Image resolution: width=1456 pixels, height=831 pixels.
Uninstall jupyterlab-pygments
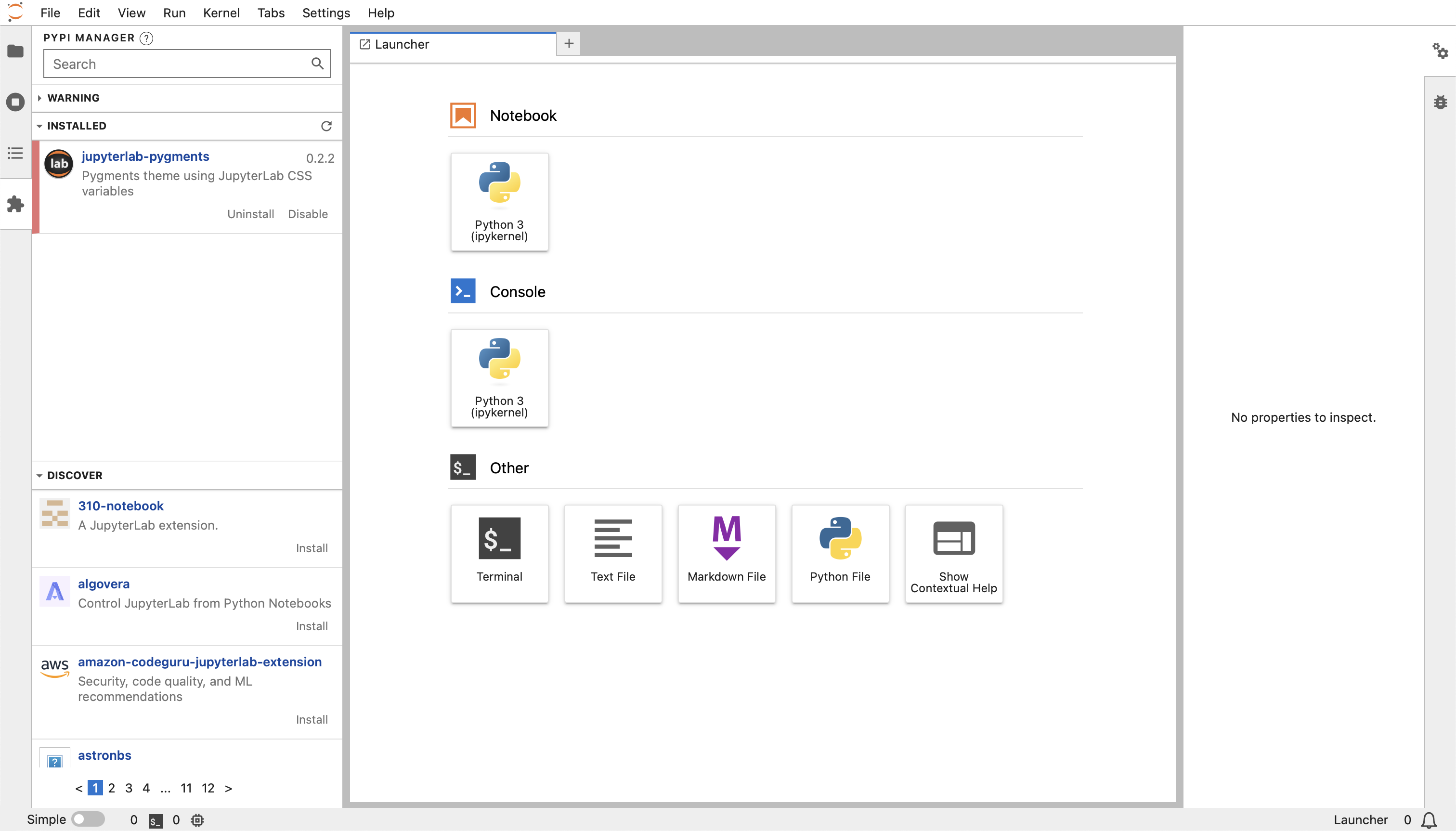coord(250,214)
